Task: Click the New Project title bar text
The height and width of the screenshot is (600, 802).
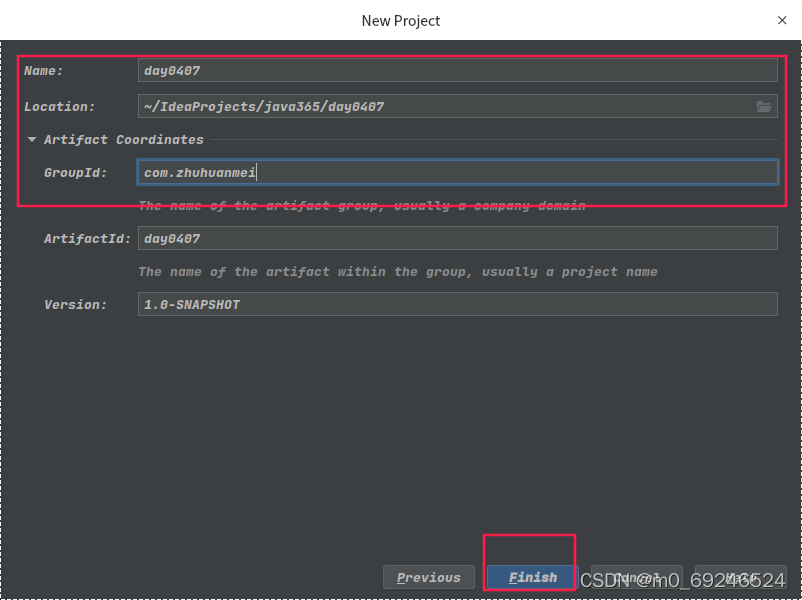Action: click(401, 20)
